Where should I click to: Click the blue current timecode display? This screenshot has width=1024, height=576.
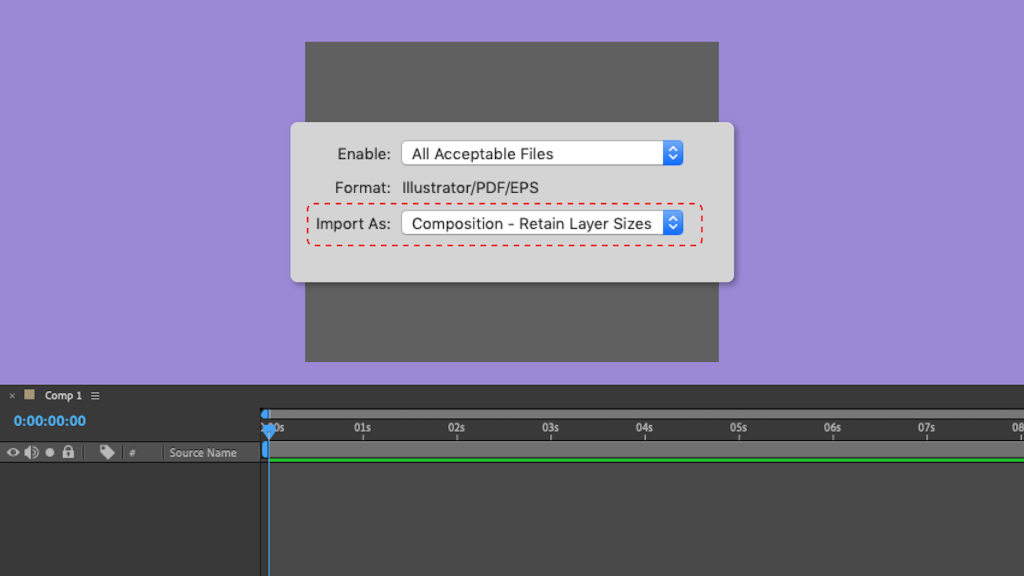point(50,421)
